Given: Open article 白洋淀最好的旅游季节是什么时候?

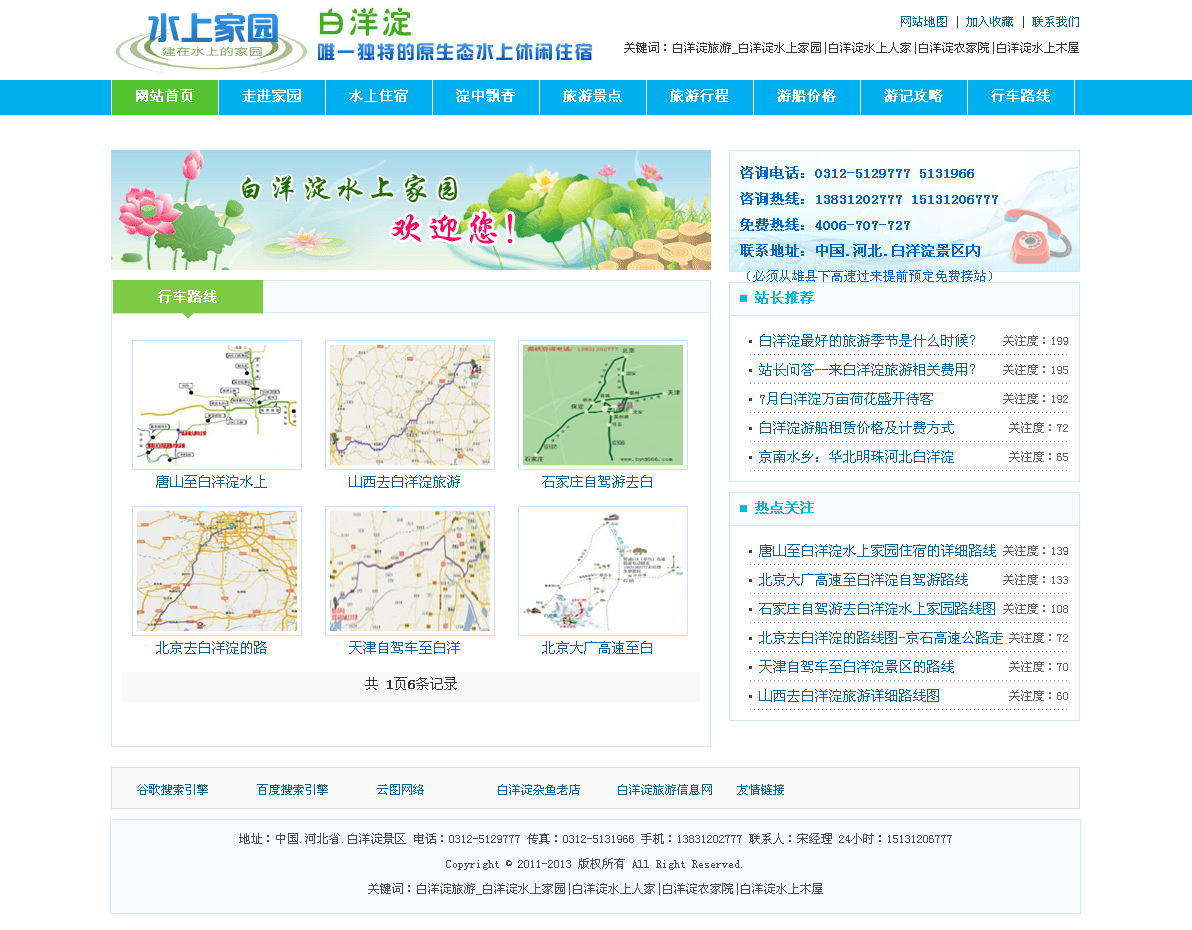Looking at the screenshot, I should [x=867, y=341].
